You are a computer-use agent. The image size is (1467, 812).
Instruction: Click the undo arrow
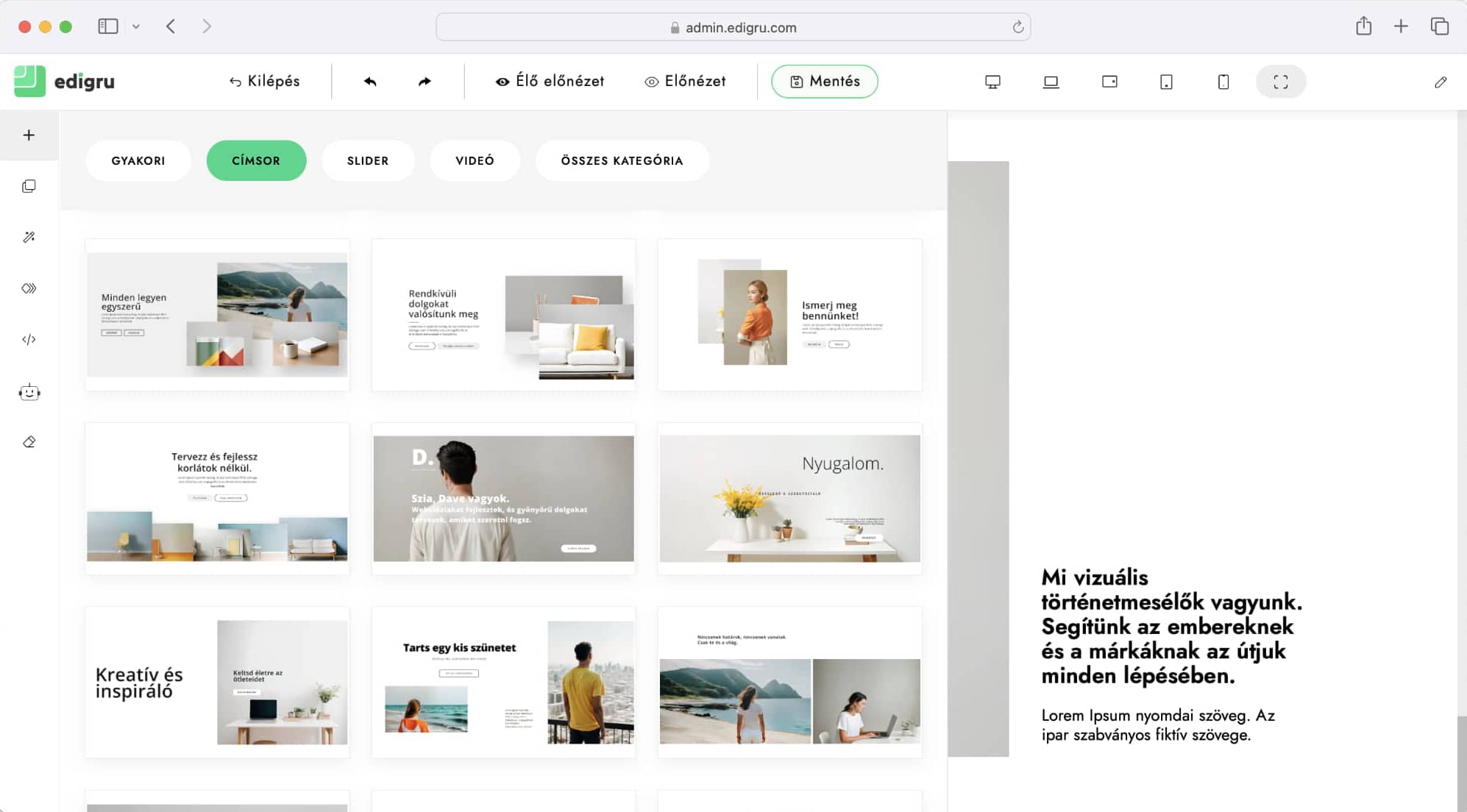click(x=370, y=82)
